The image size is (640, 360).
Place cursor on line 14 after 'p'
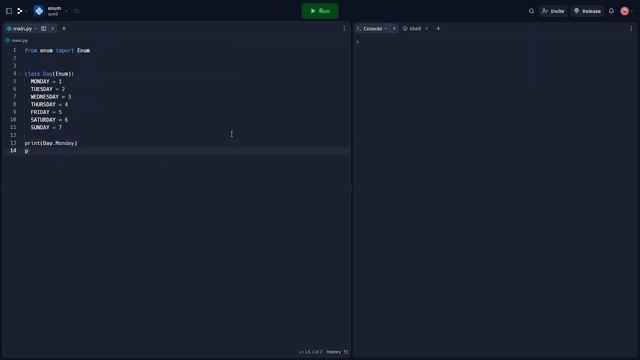click(29, 151)
